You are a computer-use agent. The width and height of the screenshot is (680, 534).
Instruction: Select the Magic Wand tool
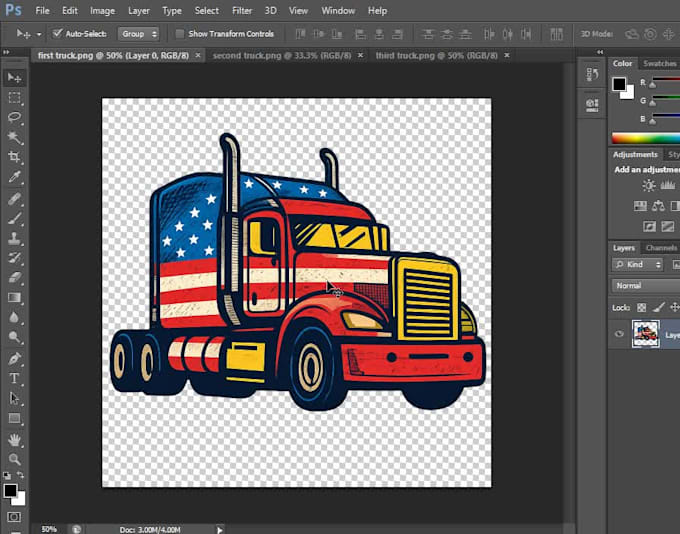14,137
